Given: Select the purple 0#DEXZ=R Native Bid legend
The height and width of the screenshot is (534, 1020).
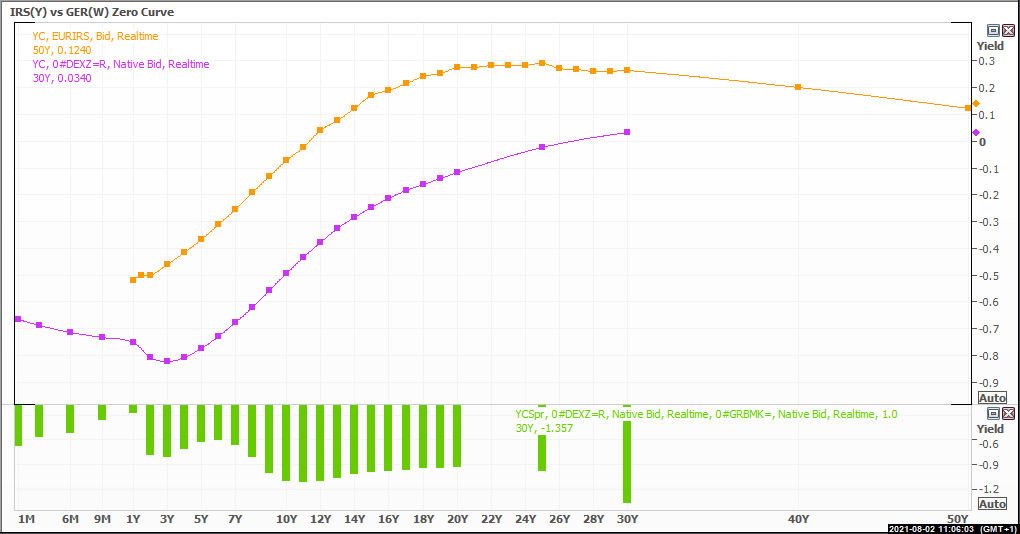Looking at the screenshot, I should coord(120,64).
